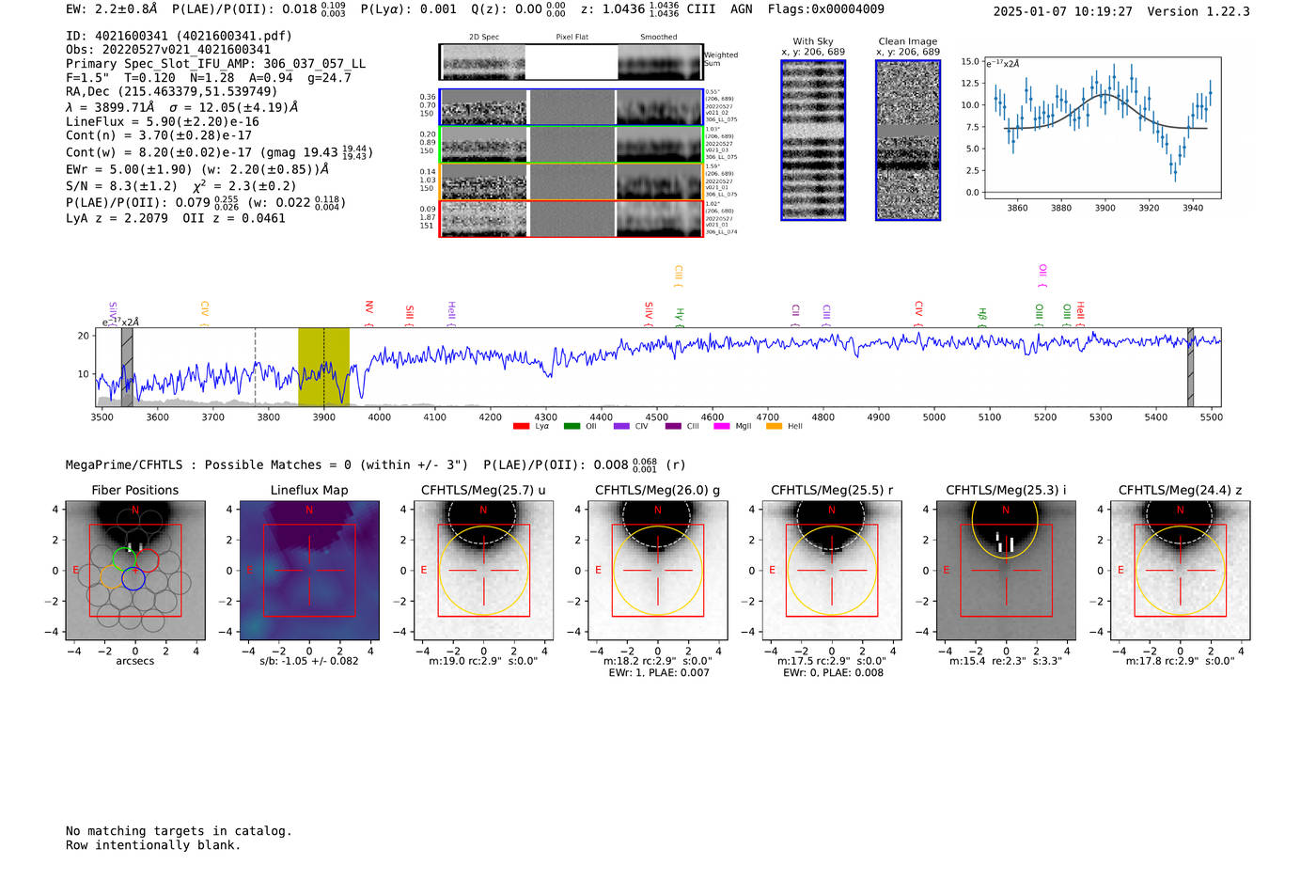Click the red Lyα legend swatch
The height and width of the screenshot is (896, 1316).
coord(522,427)
